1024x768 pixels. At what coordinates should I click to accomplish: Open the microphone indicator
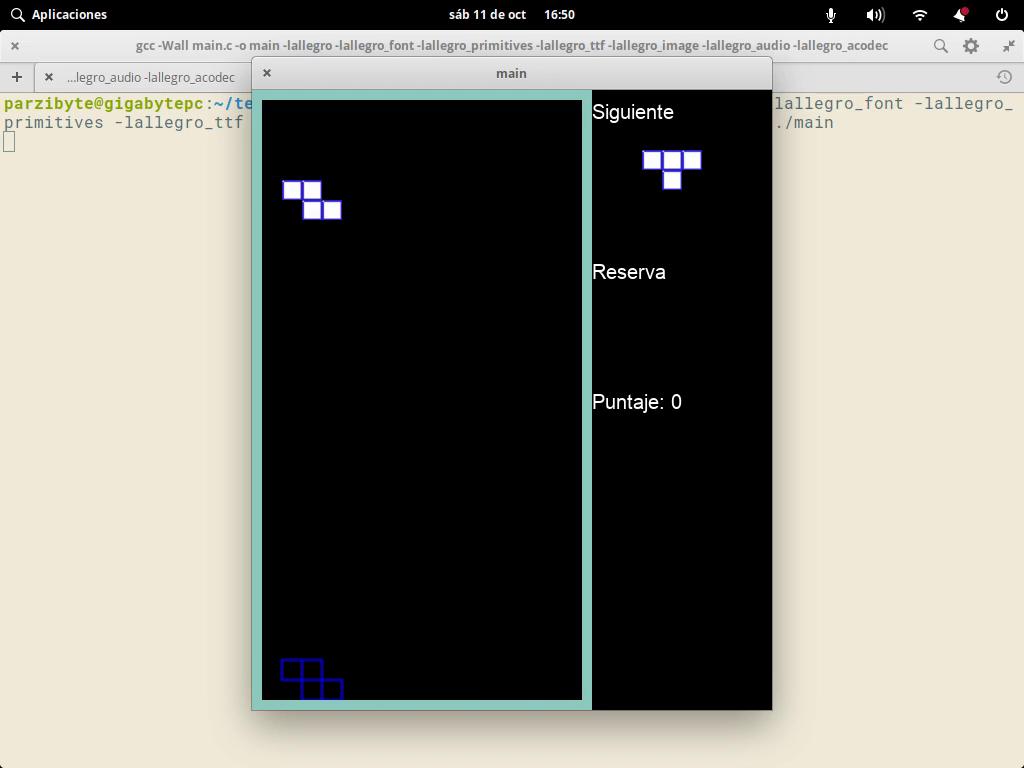pyautogui.click(x=831, y=15)
